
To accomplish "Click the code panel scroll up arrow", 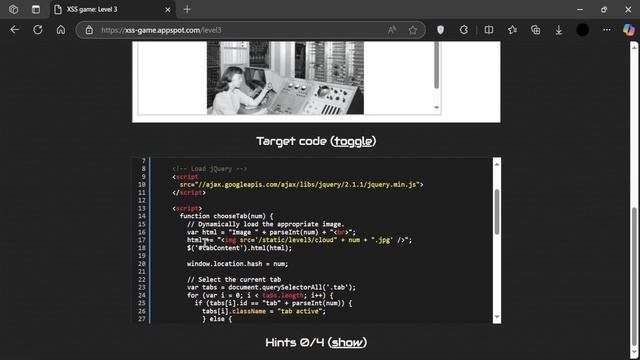I will 497,164.
